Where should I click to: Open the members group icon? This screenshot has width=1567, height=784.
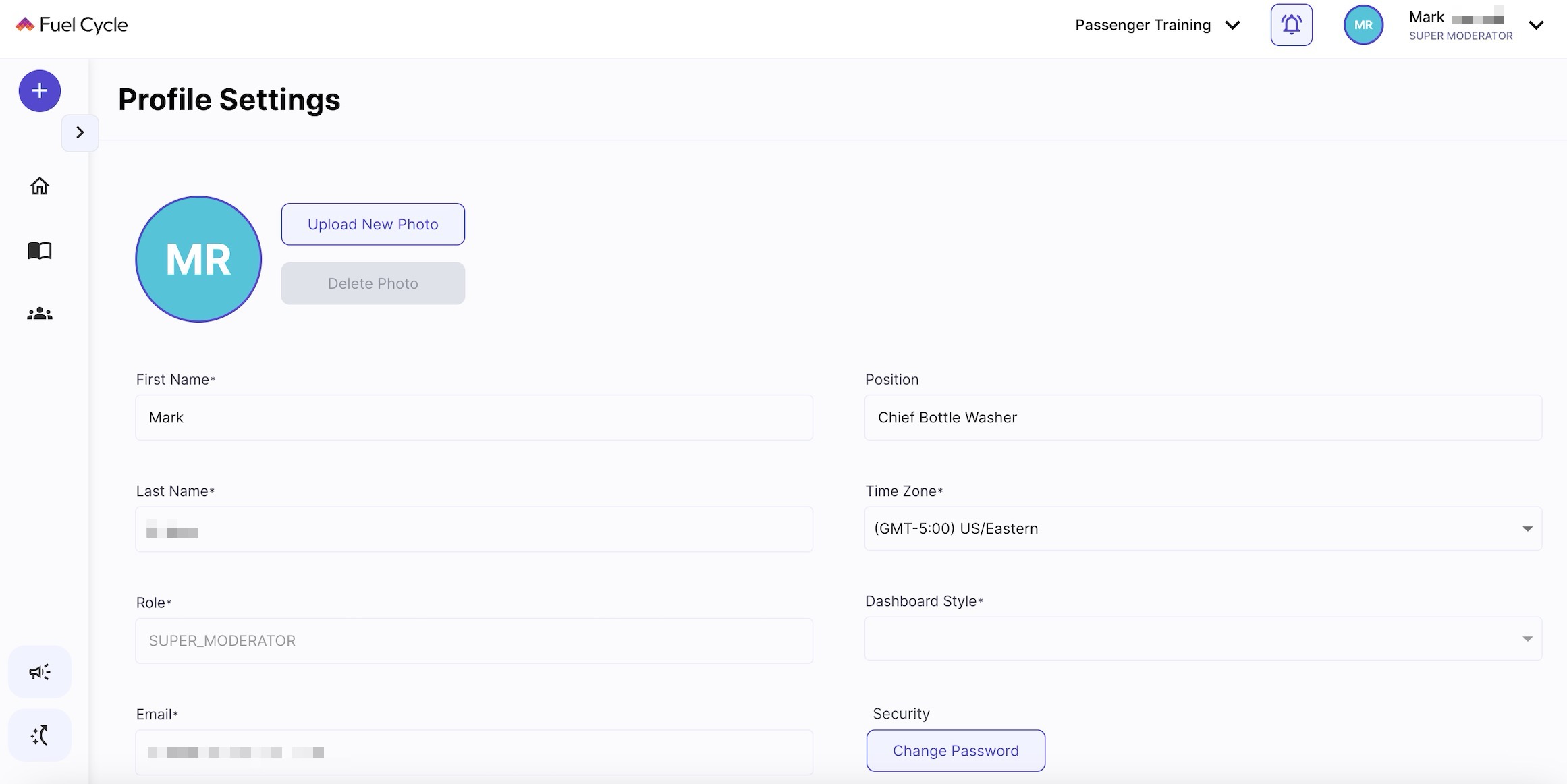coord(39,314)
